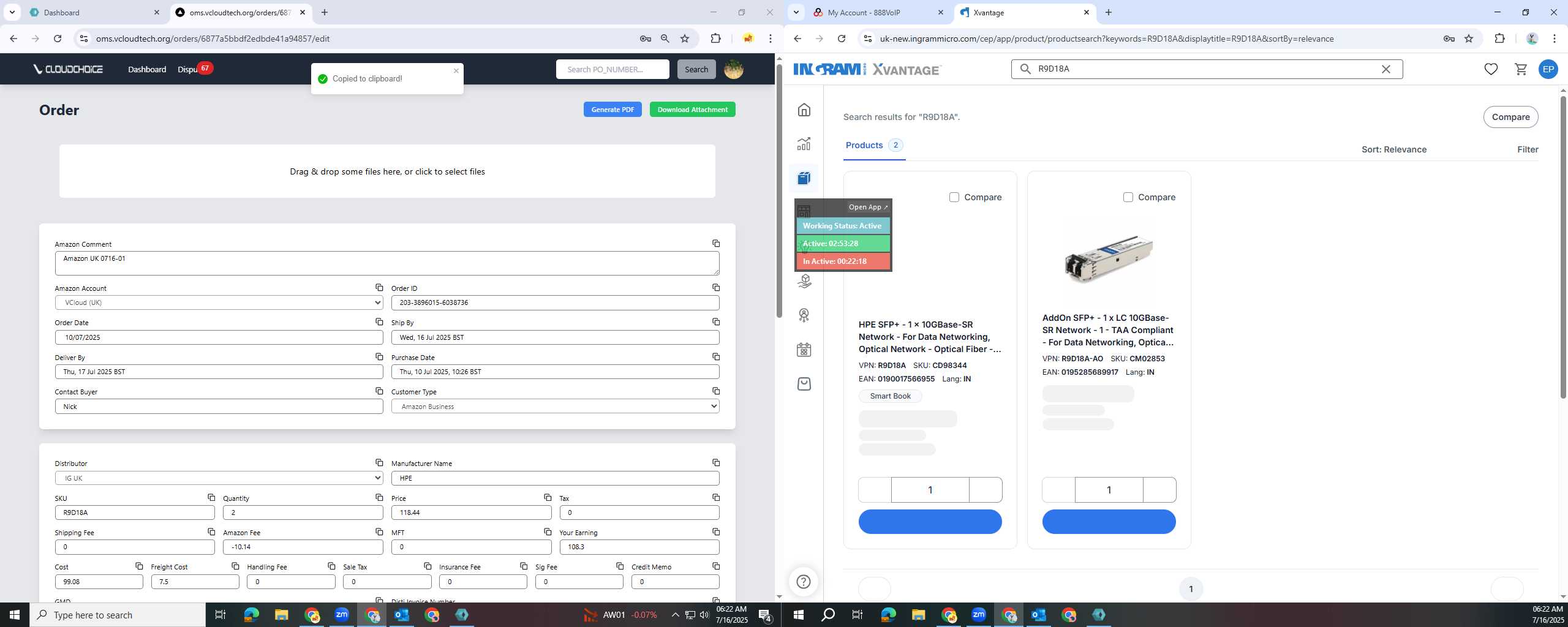
Task: Click the HPE product quantity field
Action: 930,490
